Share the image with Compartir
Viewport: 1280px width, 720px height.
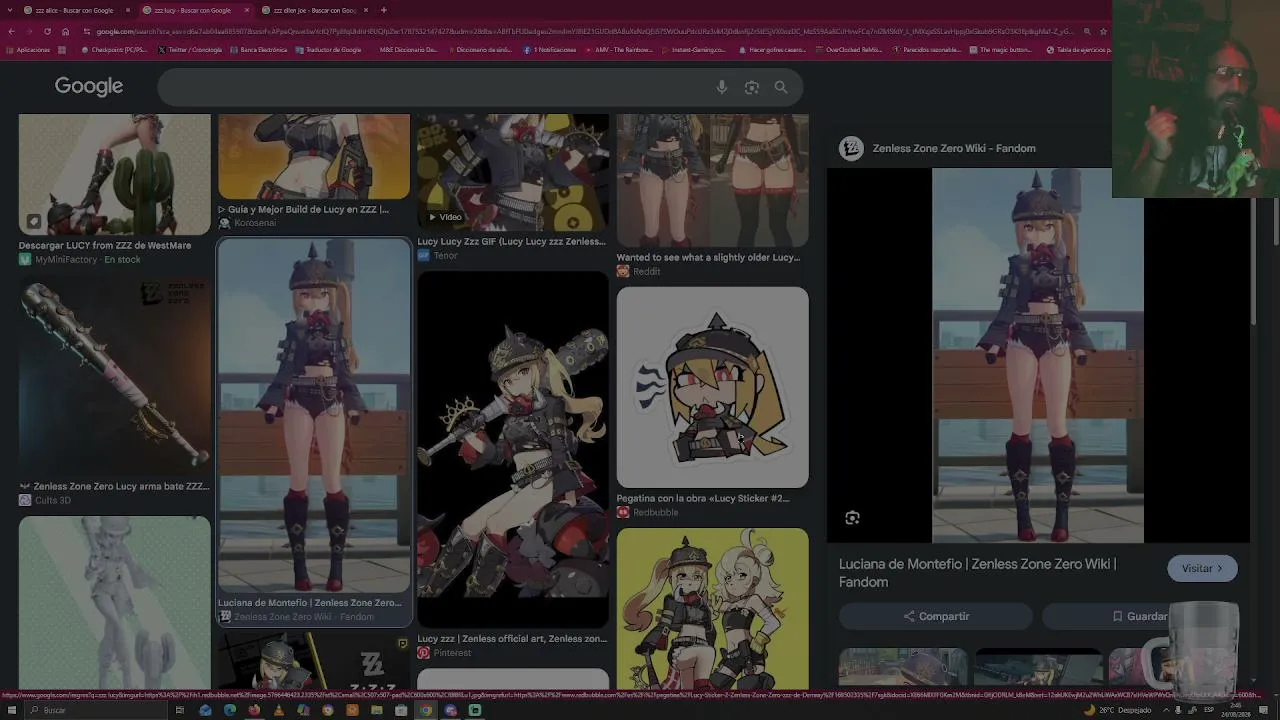tap(936, 616)
